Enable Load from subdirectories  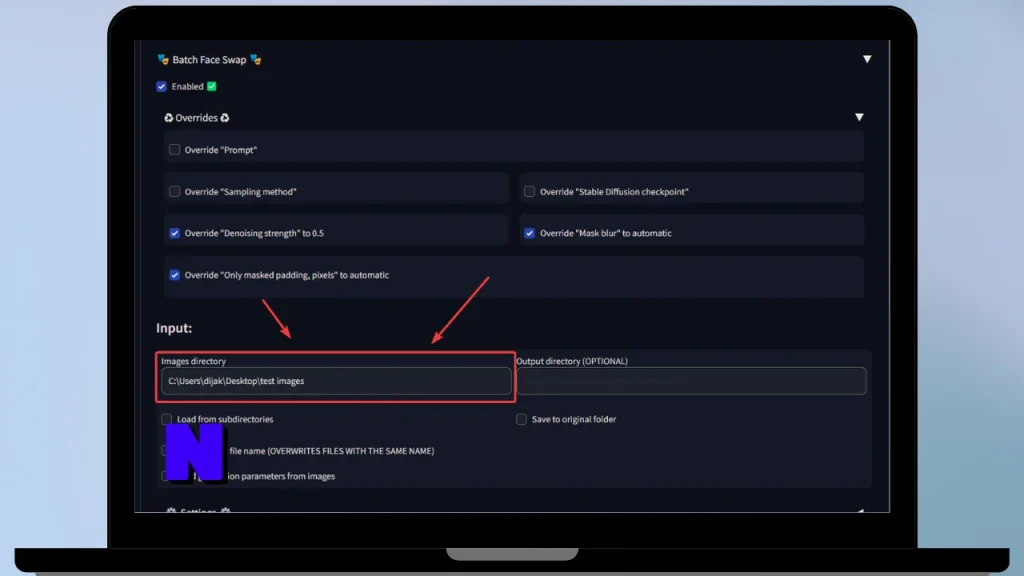[167, 419]
